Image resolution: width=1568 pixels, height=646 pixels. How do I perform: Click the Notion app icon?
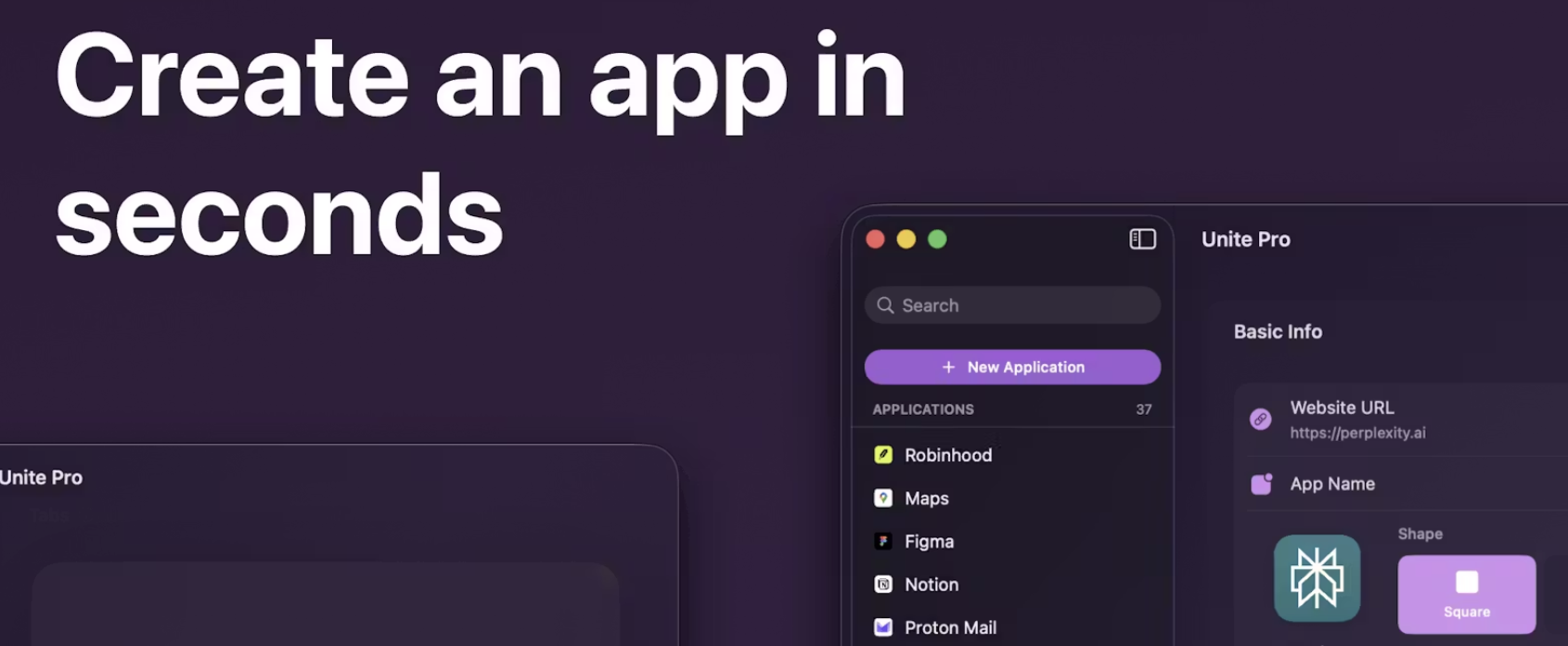pyautogui.click(x=883, y=585)
